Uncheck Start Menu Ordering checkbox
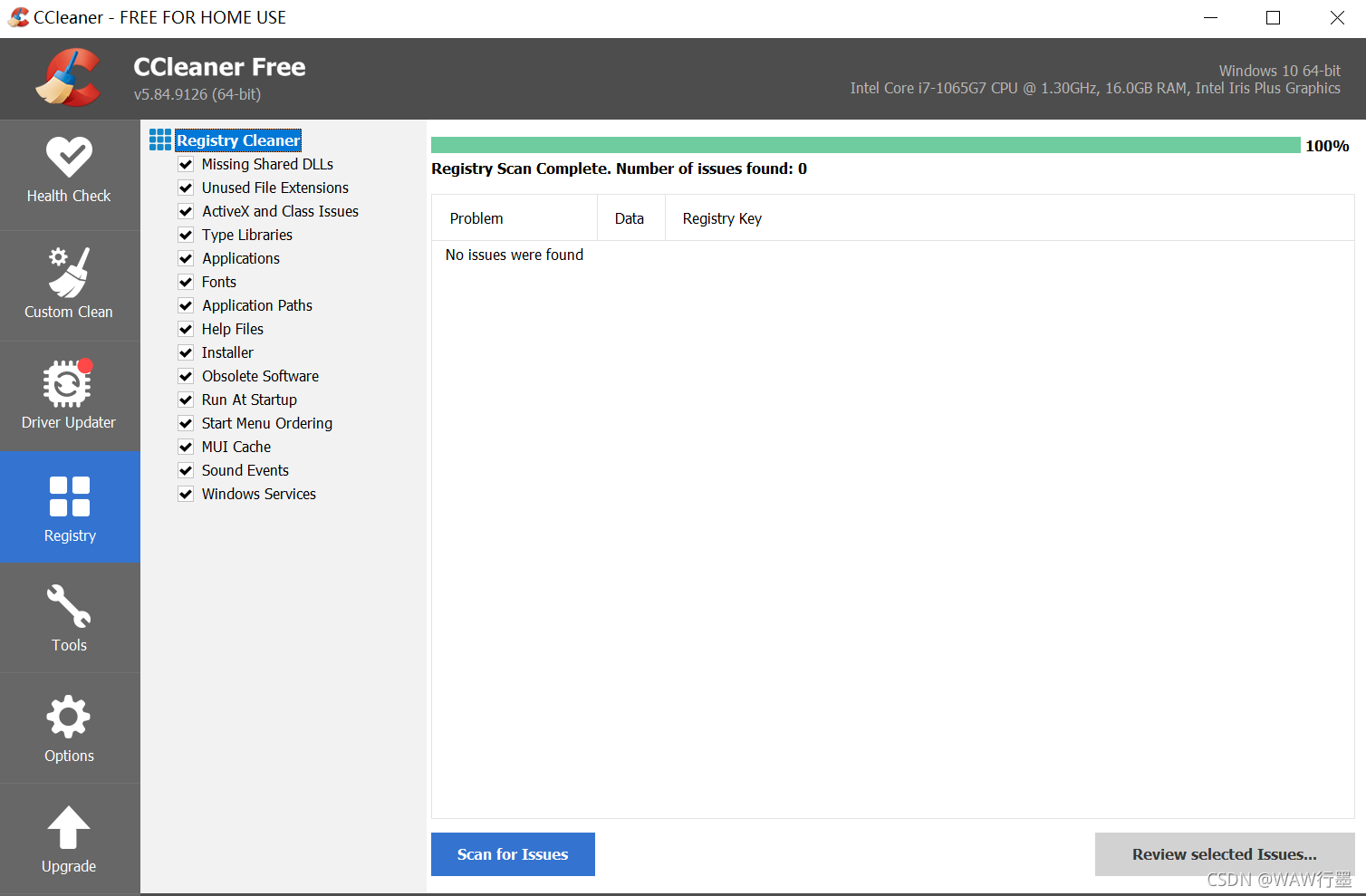The image size is (1366, 896). pos(186,423)
